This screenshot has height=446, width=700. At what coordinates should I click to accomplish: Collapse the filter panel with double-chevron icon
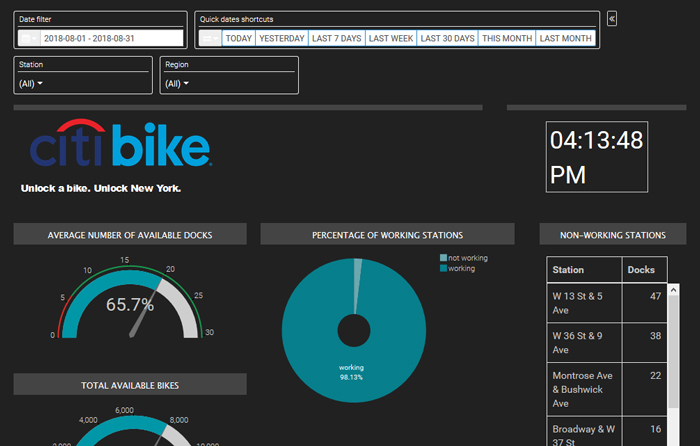tap(612, 19)
